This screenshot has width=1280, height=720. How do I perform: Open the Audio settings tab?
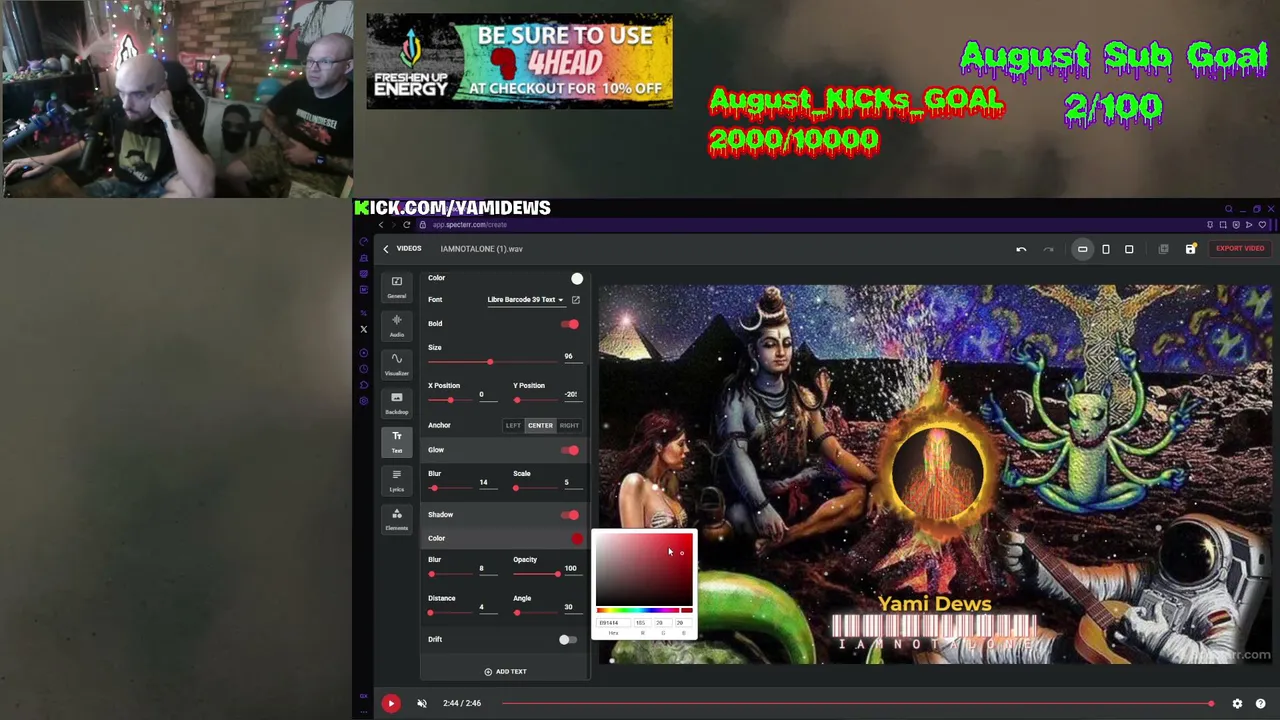[x=397, y=326]
